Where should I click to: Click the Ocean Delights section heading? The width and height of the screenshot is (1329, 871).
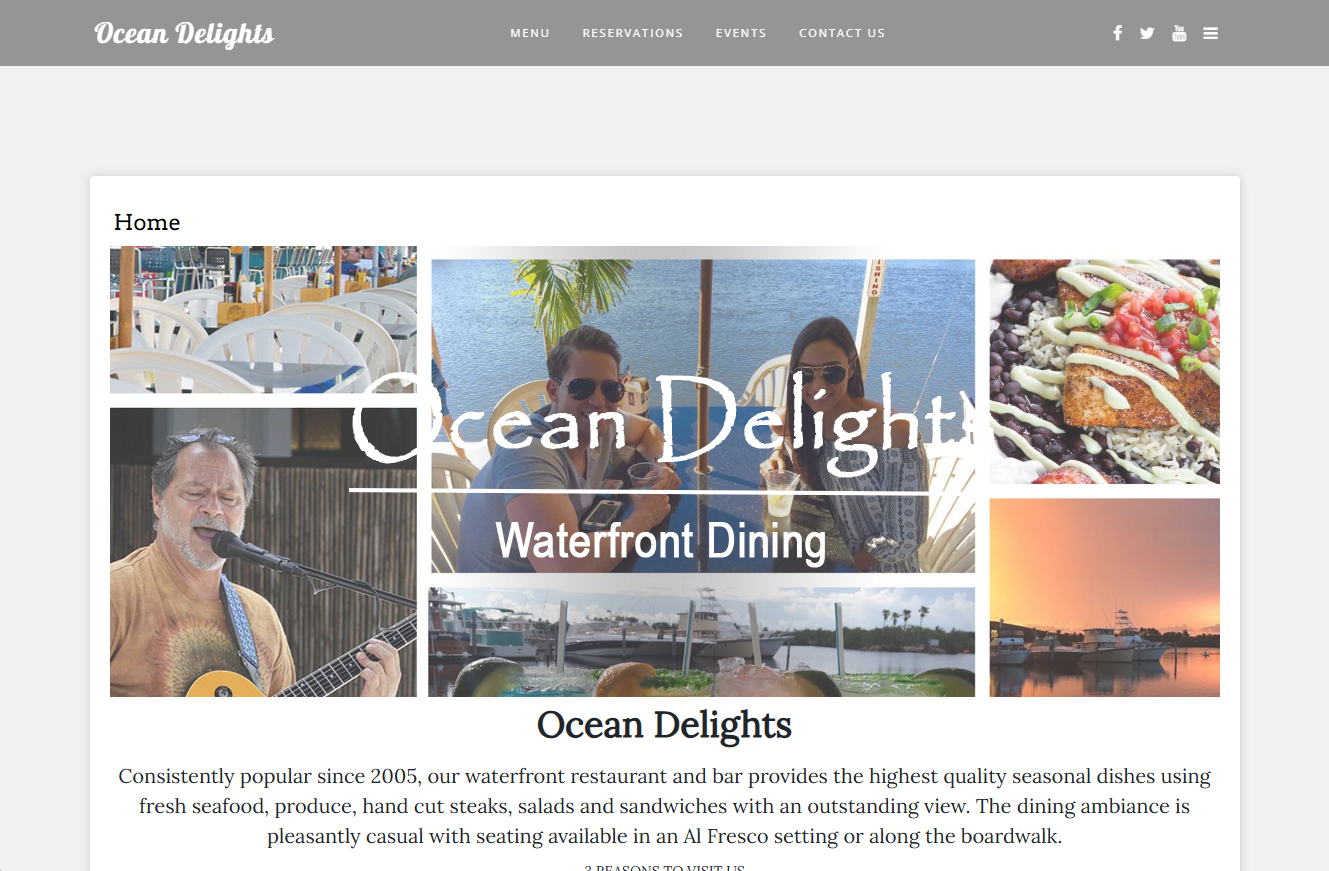click(x=664, y=725)
